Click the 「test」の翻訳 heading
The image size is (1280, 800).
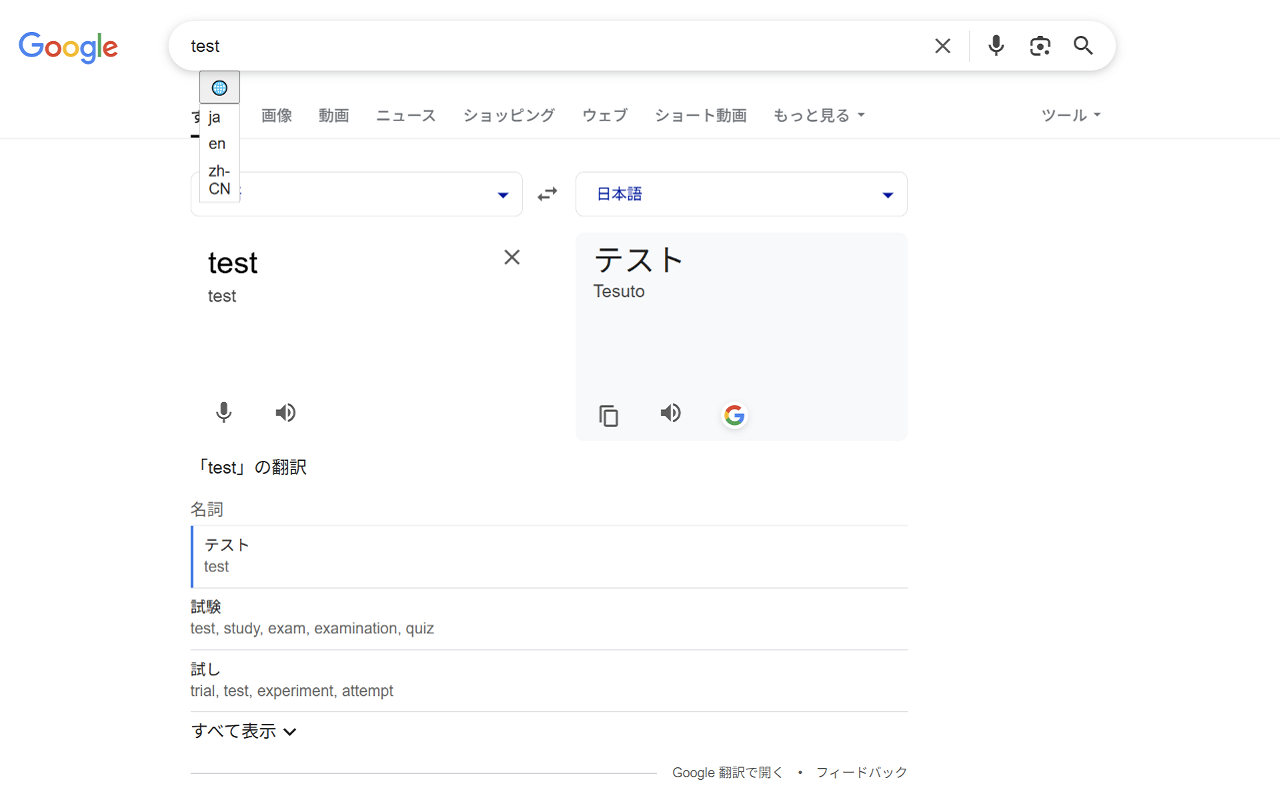[251, 467]
